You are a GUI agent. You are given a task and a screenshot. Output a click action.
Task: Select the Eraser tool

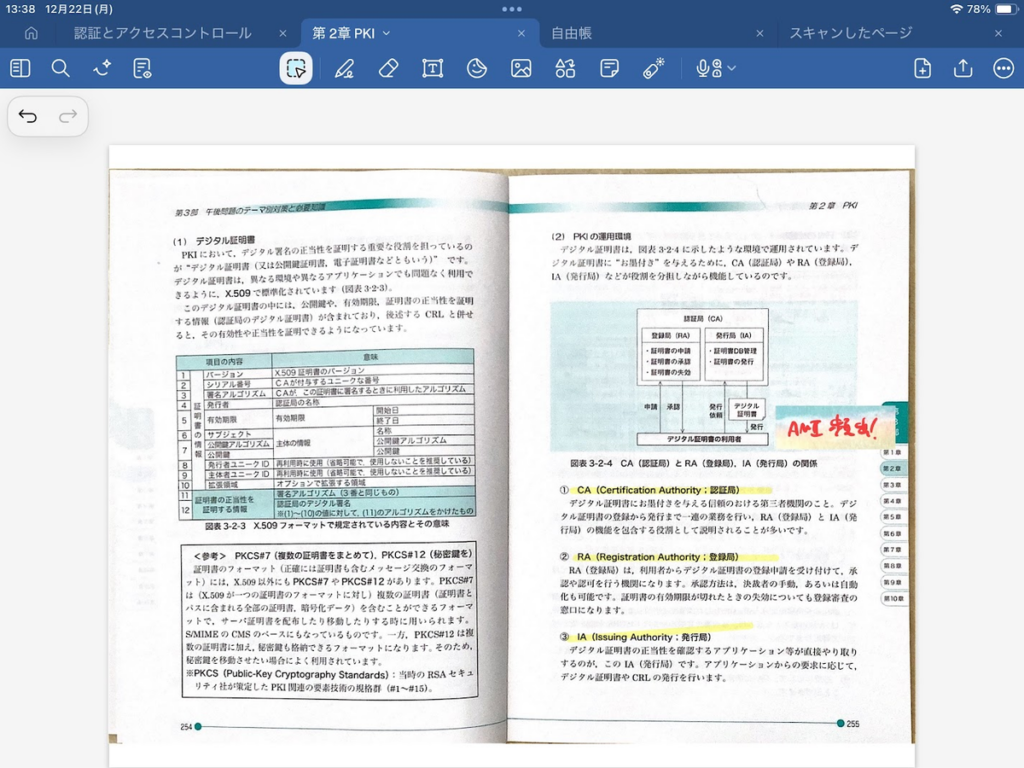tap(389, 68)
